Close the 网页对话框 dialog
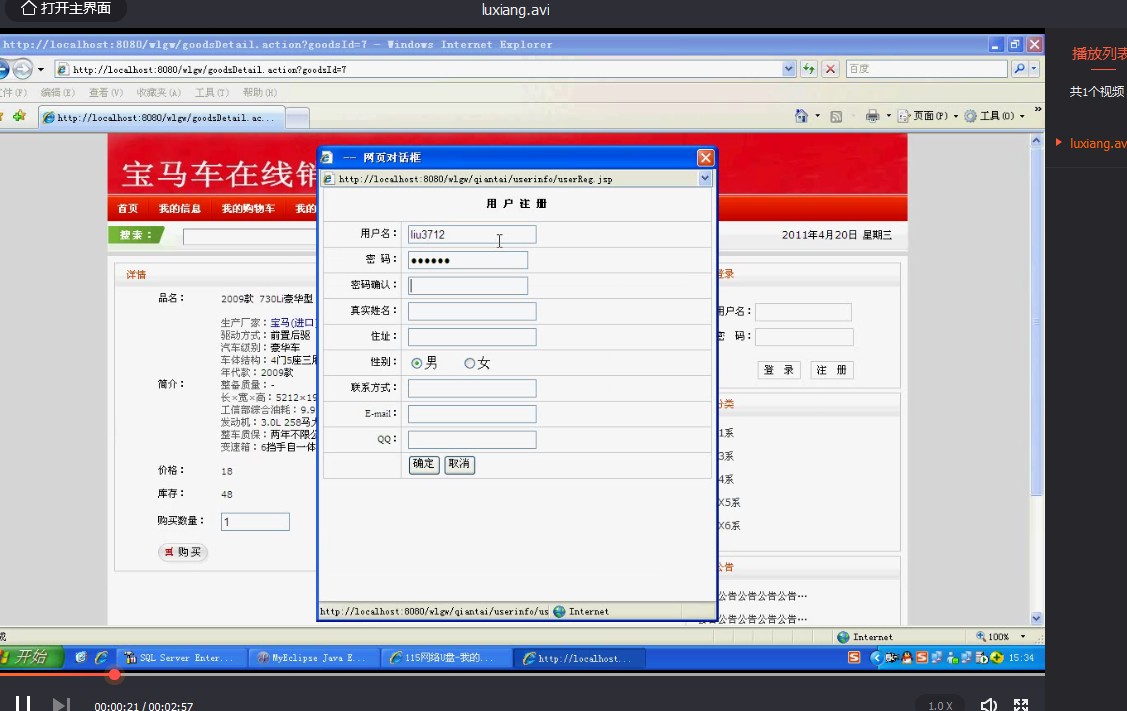1127x711 pixels. (705, 157)
